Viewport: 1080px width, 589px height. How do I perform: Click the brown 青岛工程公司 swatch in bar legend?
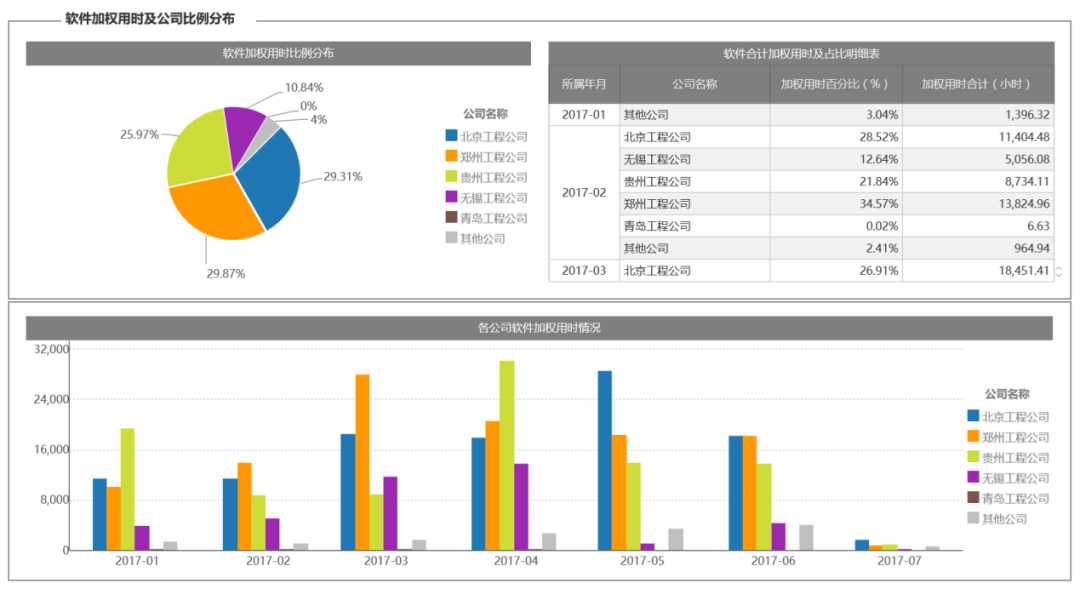coord(973,497)
